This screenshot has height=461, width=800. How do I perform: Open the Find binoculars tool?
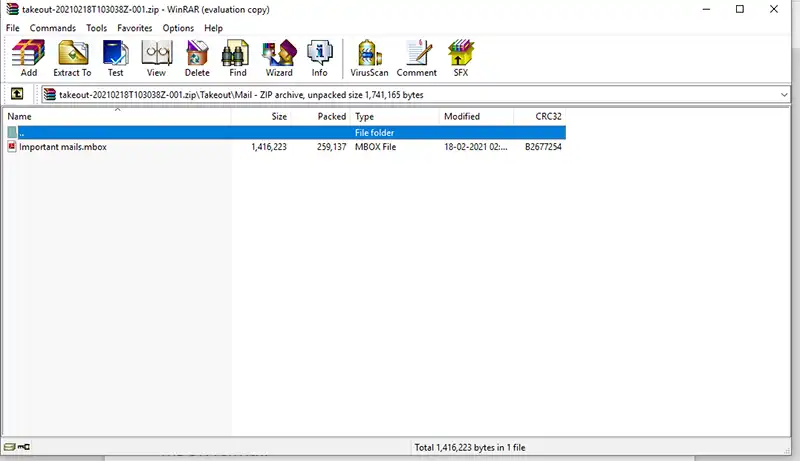237,58
